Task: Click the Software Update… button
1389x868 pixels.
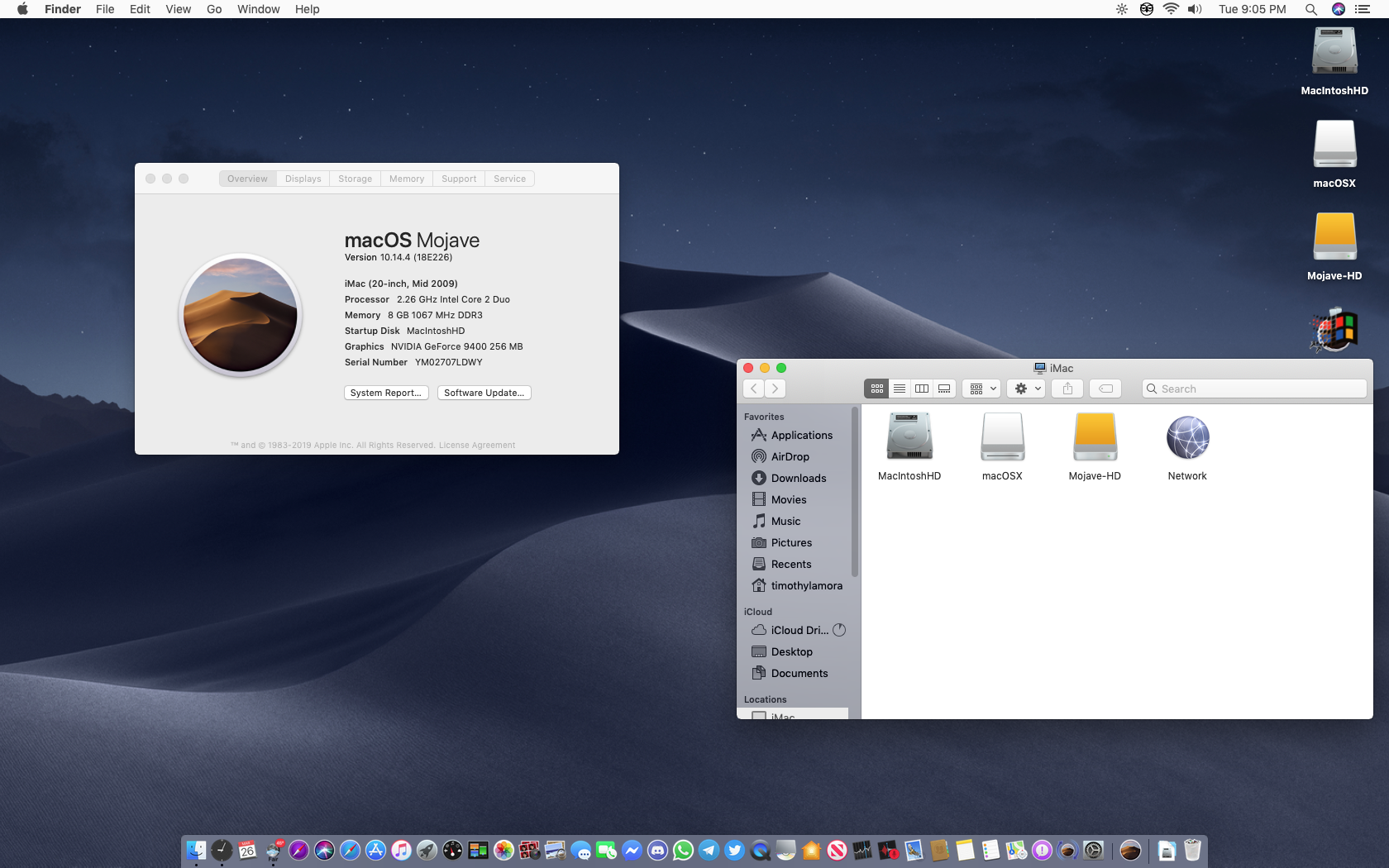Action: pyautogui.click(x=484, y=393)
